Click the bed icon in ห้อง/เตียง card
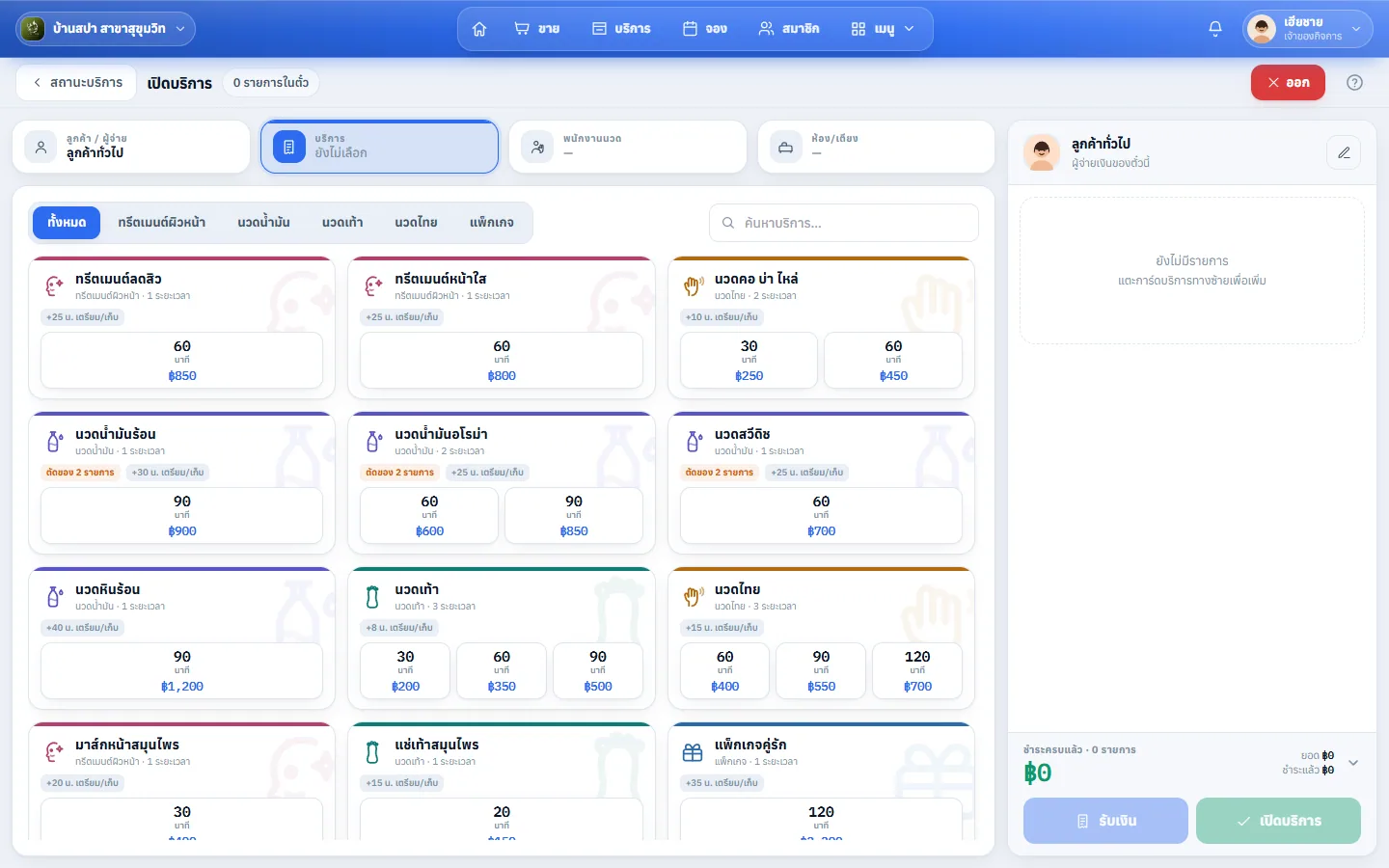The height and width of the screenshot is (868, 1389). coord(786,148)
